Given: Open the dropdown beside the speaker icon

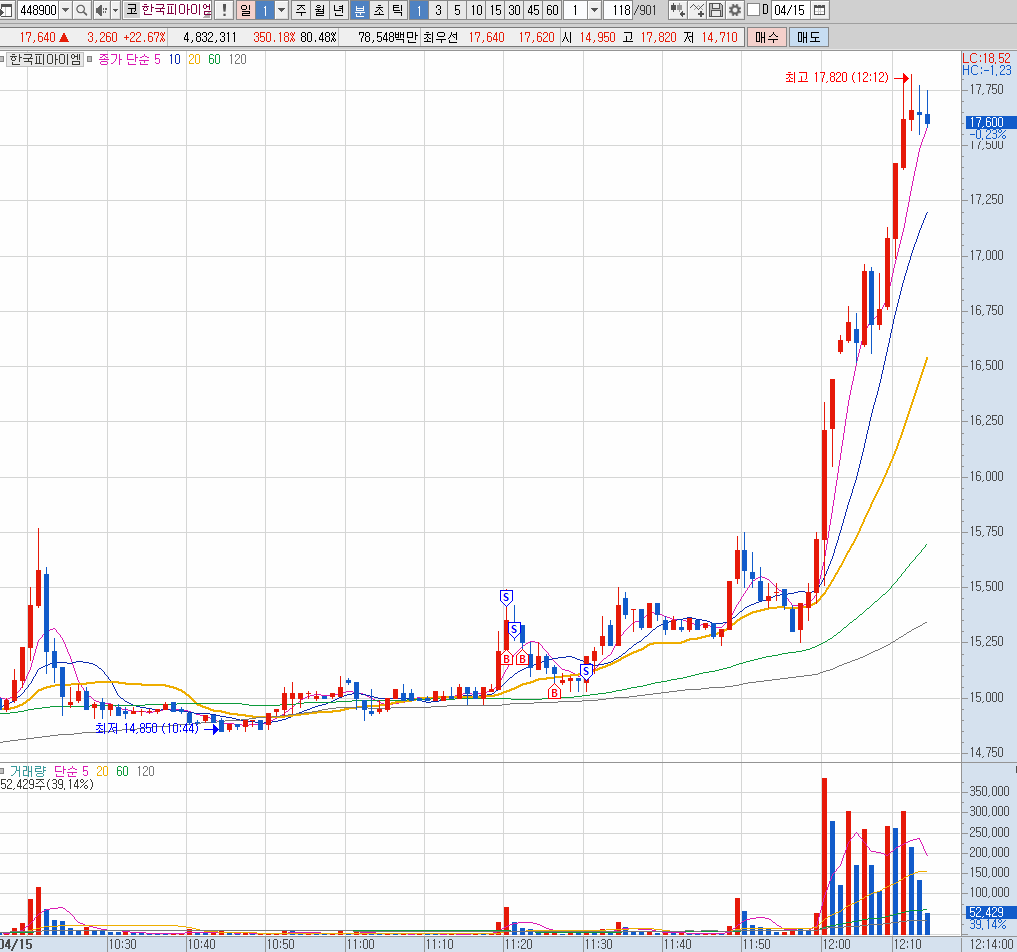Looking at the screenshot, I should (x=116, y=11).
